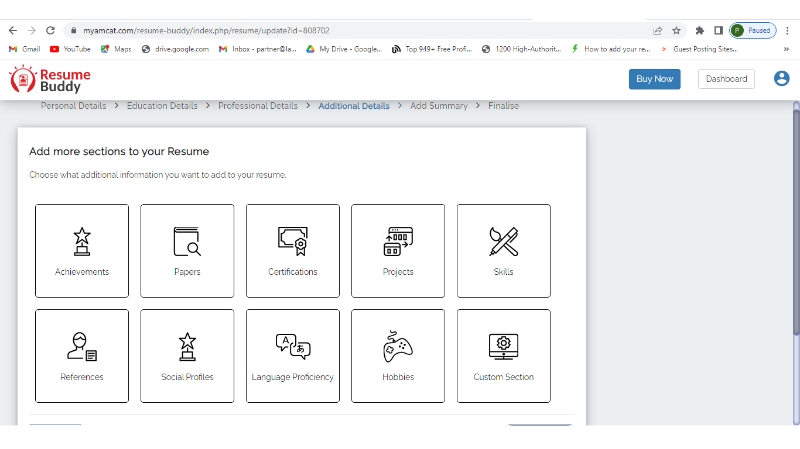Screen dimensions: 800x449
Task: Click the Buy Now button
Action: [x=654, y=79]
